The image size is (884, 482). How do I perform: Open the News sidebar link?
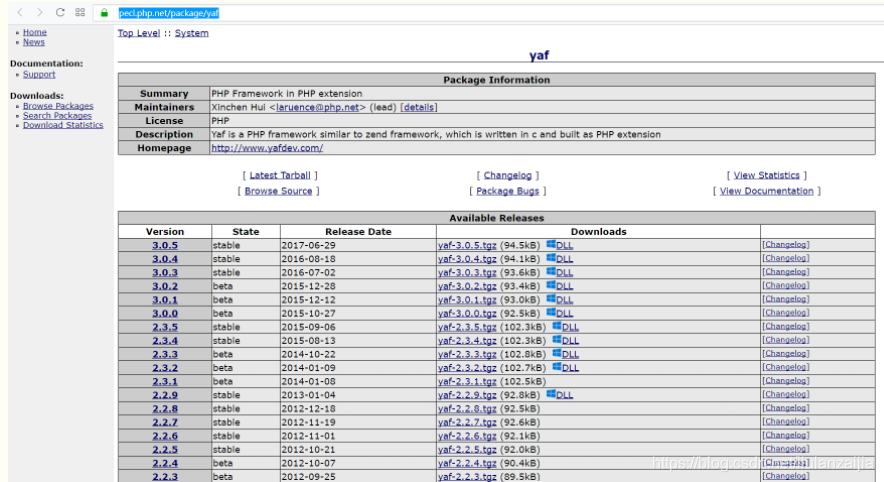pyautogui.click(x=34, y=42)
